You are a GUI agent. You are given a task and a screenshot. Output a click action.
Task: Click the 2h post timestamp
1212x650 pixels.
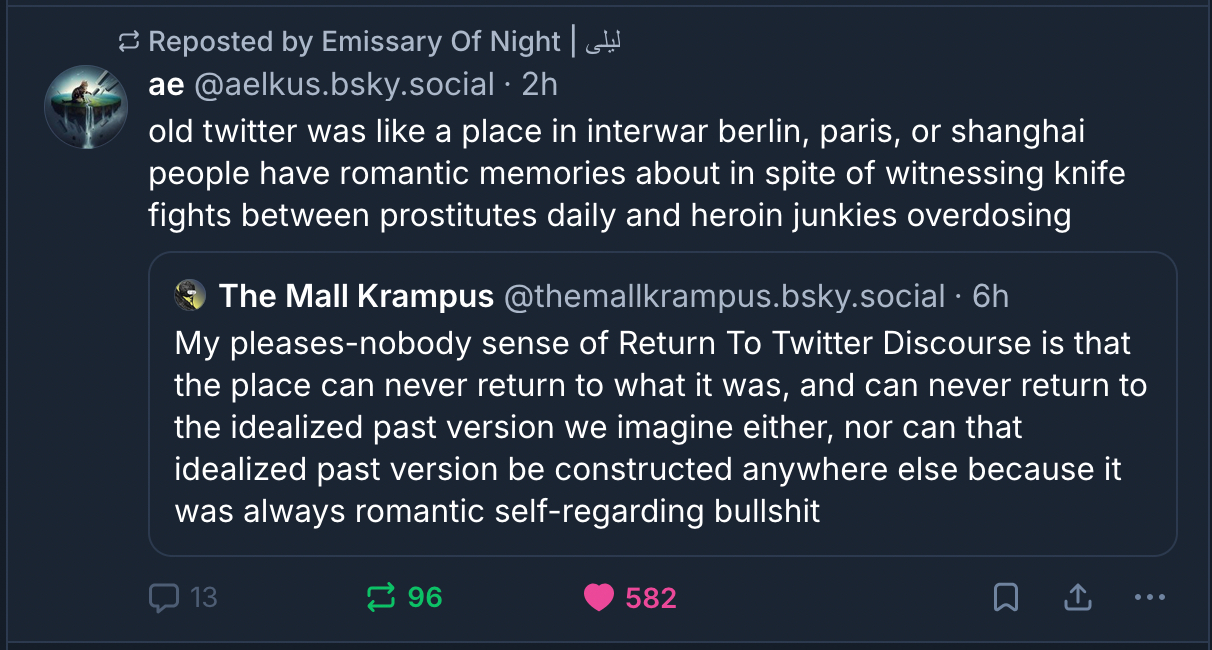pyautogui.click(x=539, y=85)
